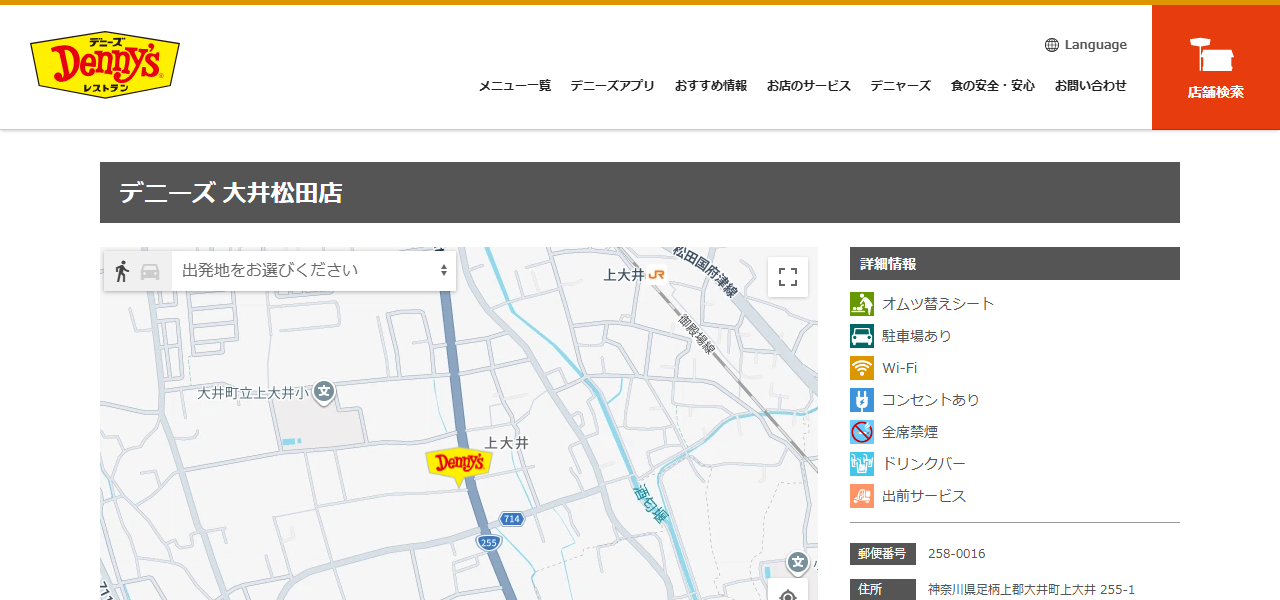Click the address 神奈川県足柄上郡大井町上大井 255-1
This screenshot has width=1280, height=600.
tap(1031, 590)
